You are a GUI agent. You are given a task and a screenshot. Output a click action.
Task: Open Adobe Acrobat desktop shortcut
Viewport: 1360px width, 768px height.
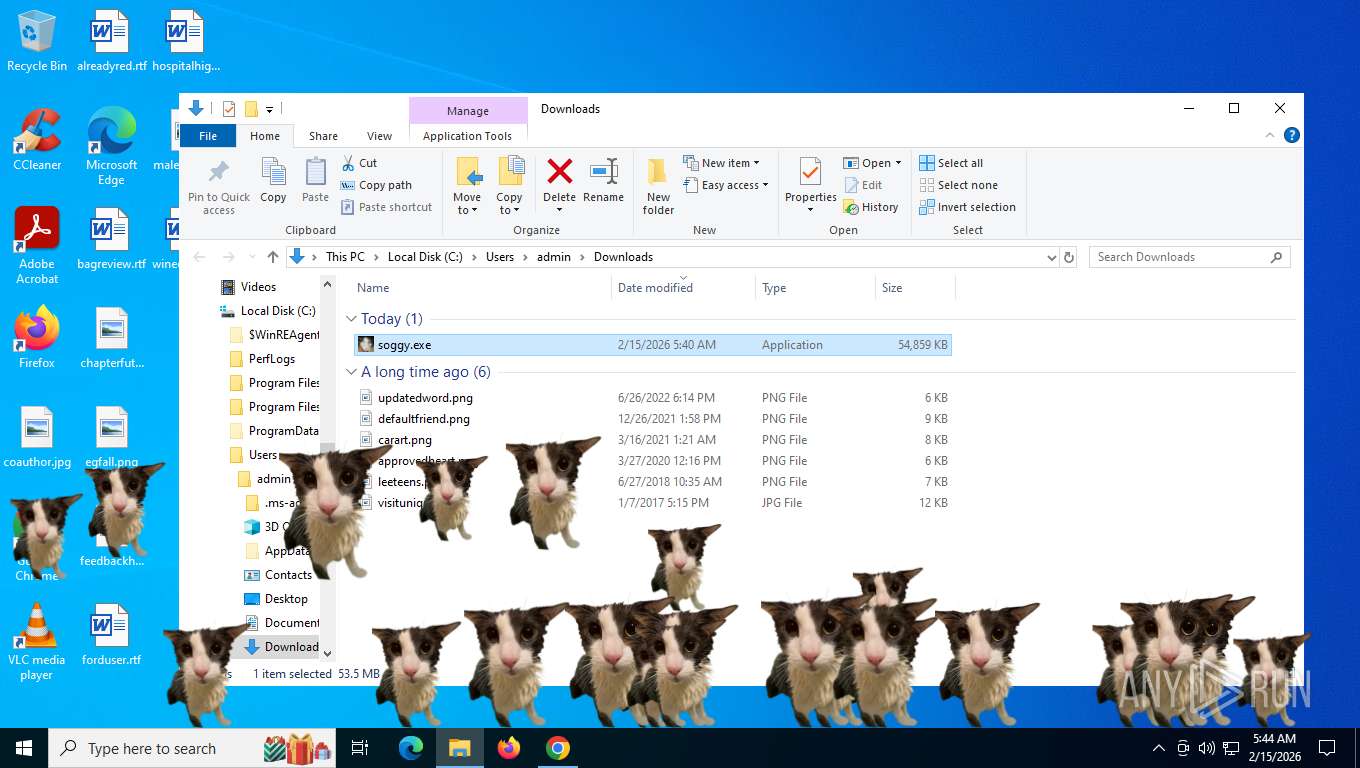[37, 245]
